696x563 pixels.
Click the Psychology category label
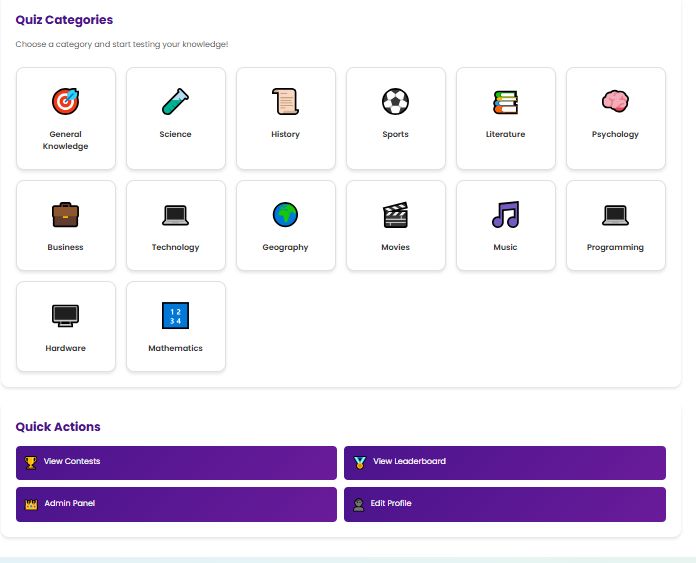[615, 134]
